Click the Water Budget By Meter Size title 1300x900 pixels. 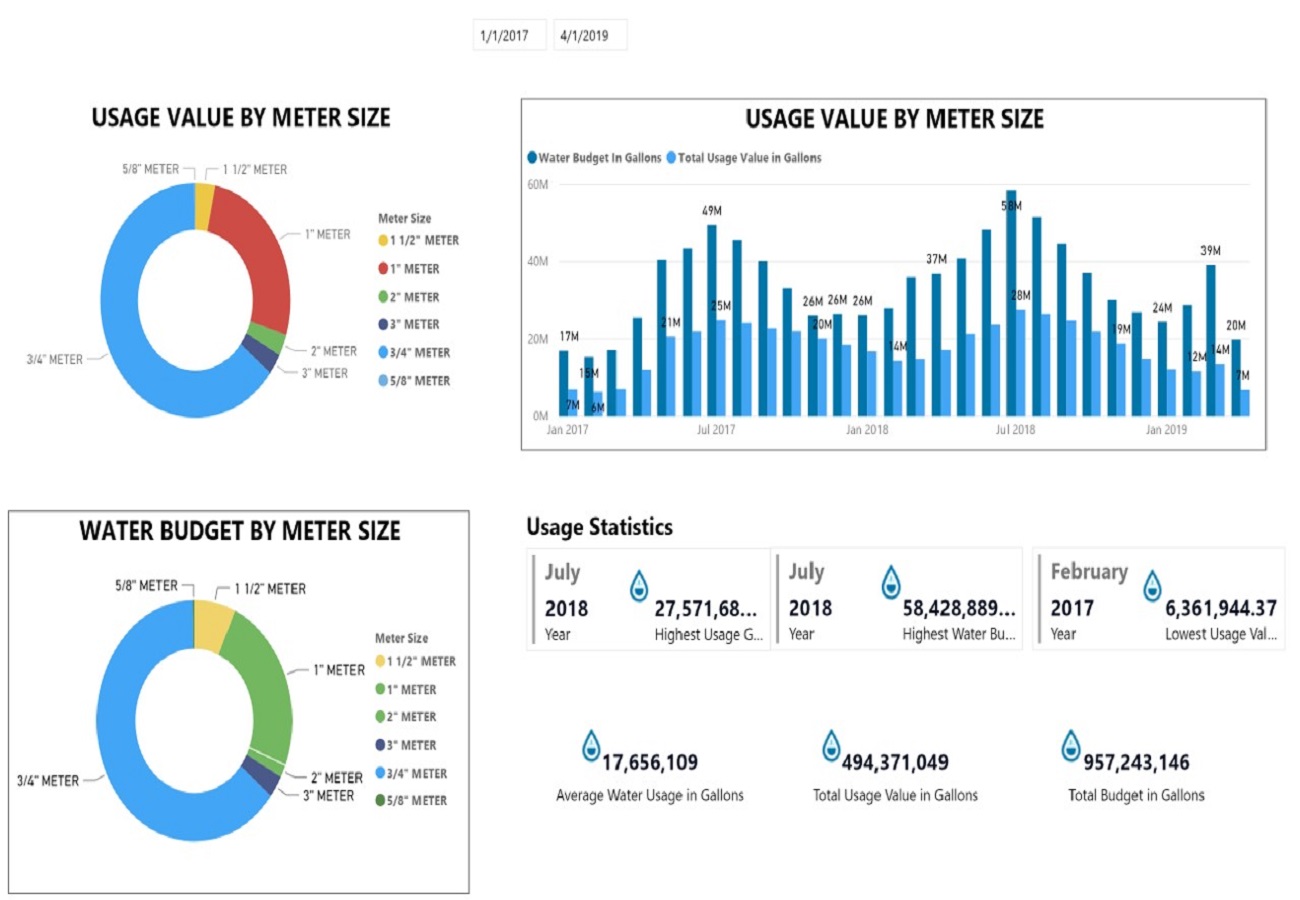[239, 532]
